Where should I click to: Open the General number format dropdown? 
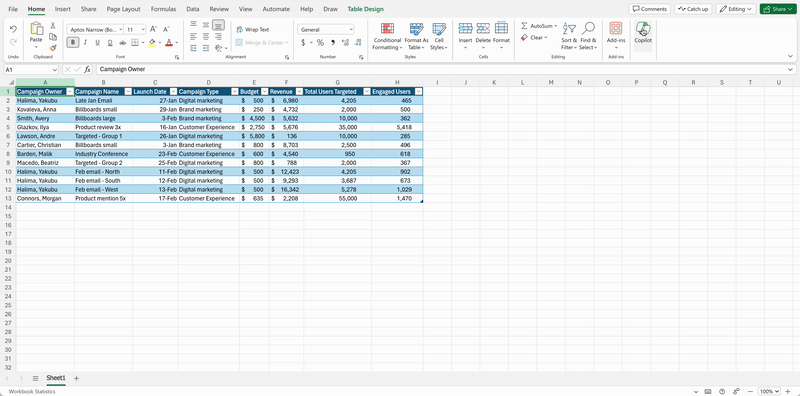coord(351,30)
